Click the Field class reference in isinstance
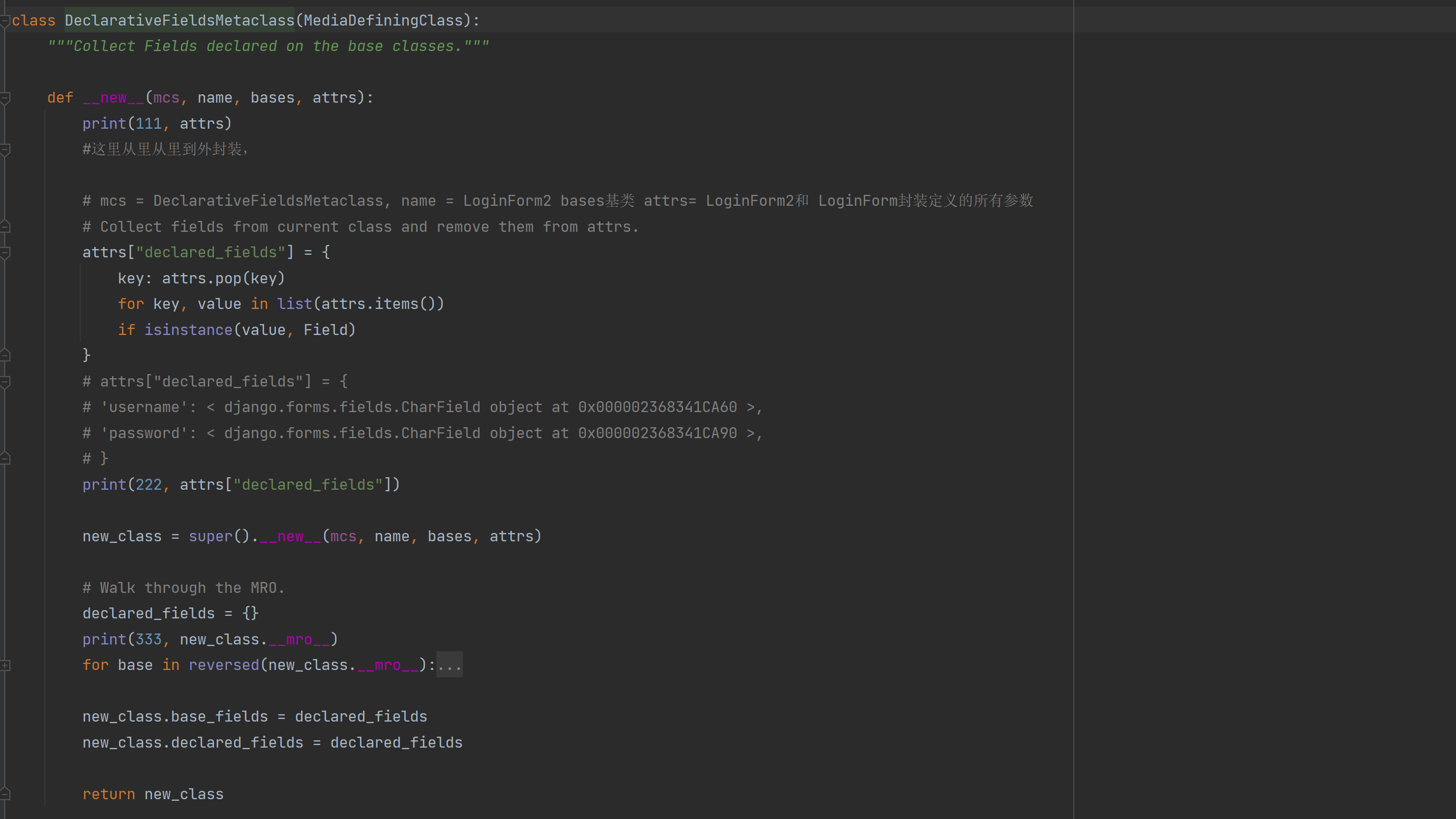Screen dimensions: 1456x819 (x=325, y=330)
